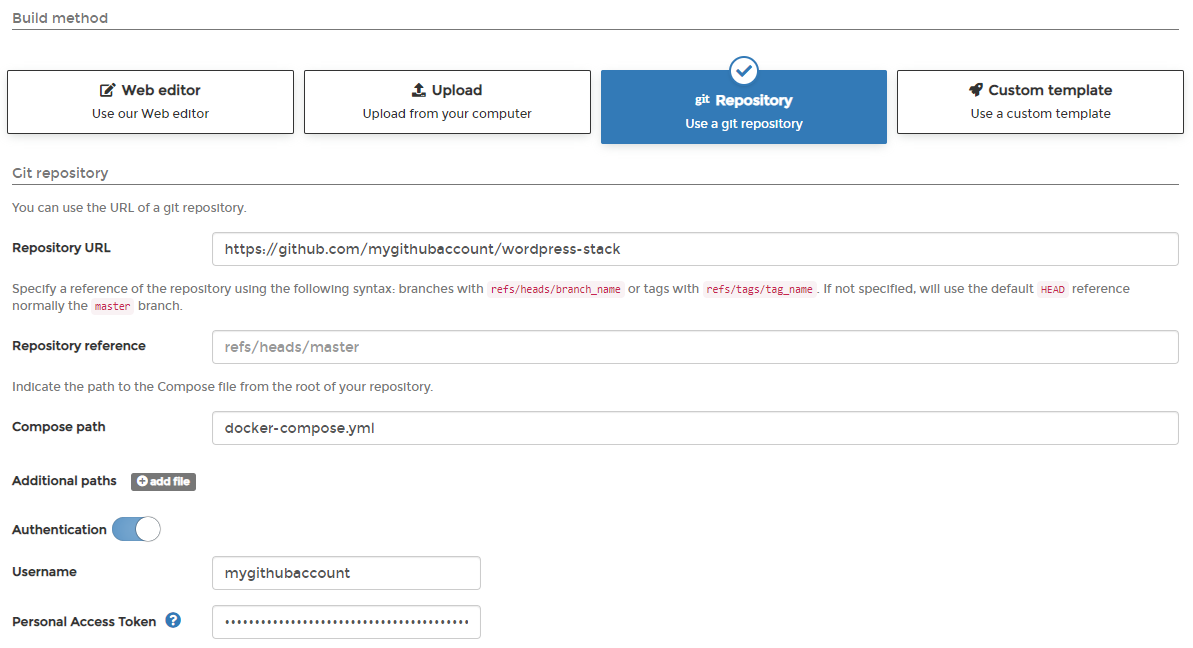Click the refs/heads/branch_name code snippet

point(556,290)
